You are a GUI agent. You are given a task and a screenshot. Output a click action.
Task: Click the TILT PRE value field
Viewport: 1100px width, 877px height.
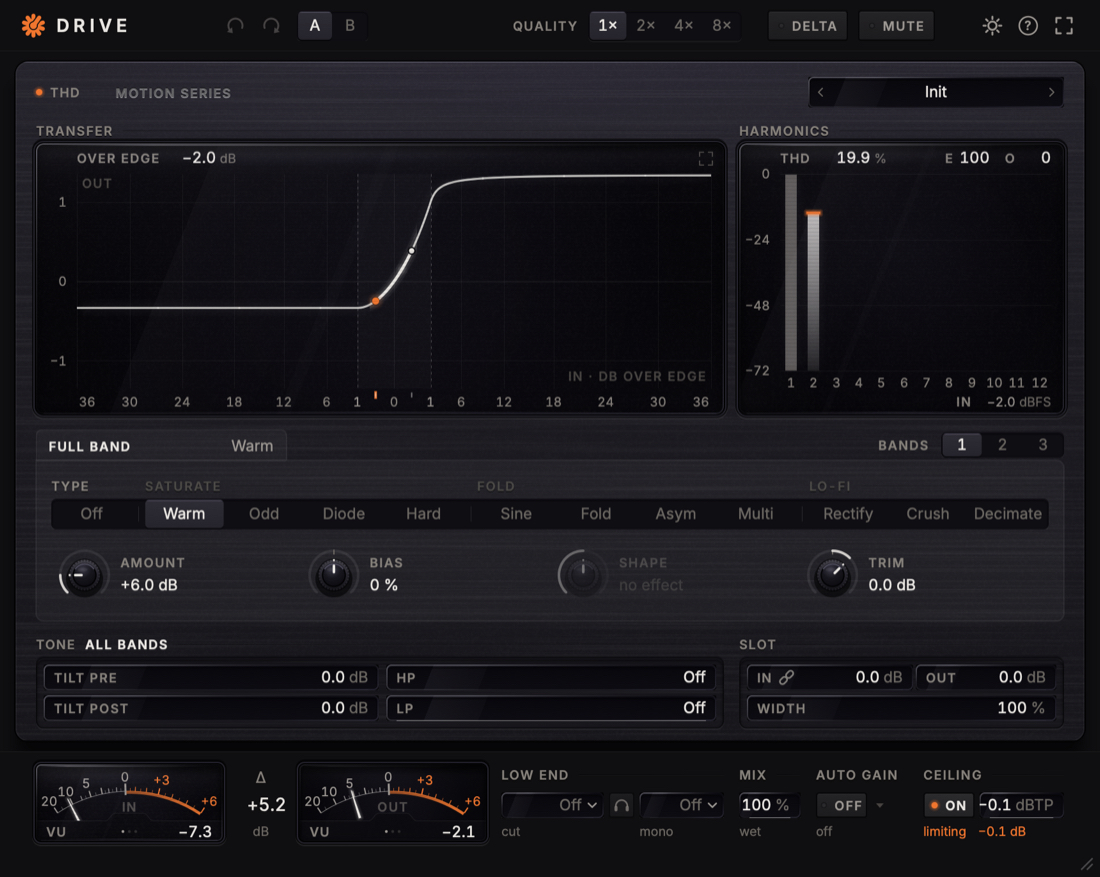click(x=210, y=677)
